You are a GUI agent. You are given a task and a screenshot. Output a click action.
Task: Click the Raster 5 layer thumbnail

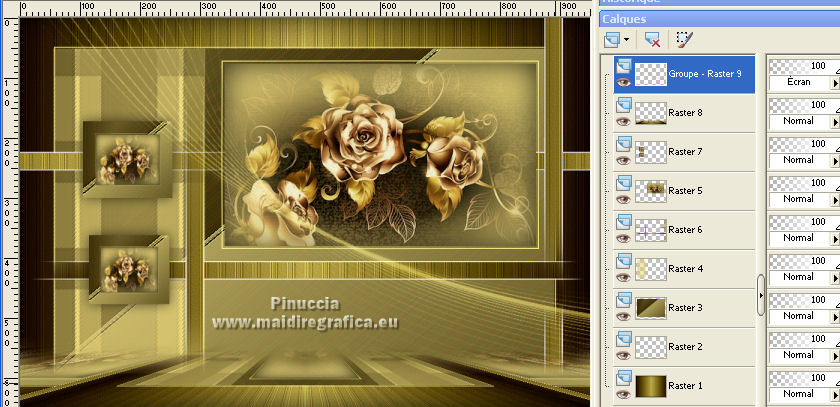pyautogui.click(x=651, y=191)
